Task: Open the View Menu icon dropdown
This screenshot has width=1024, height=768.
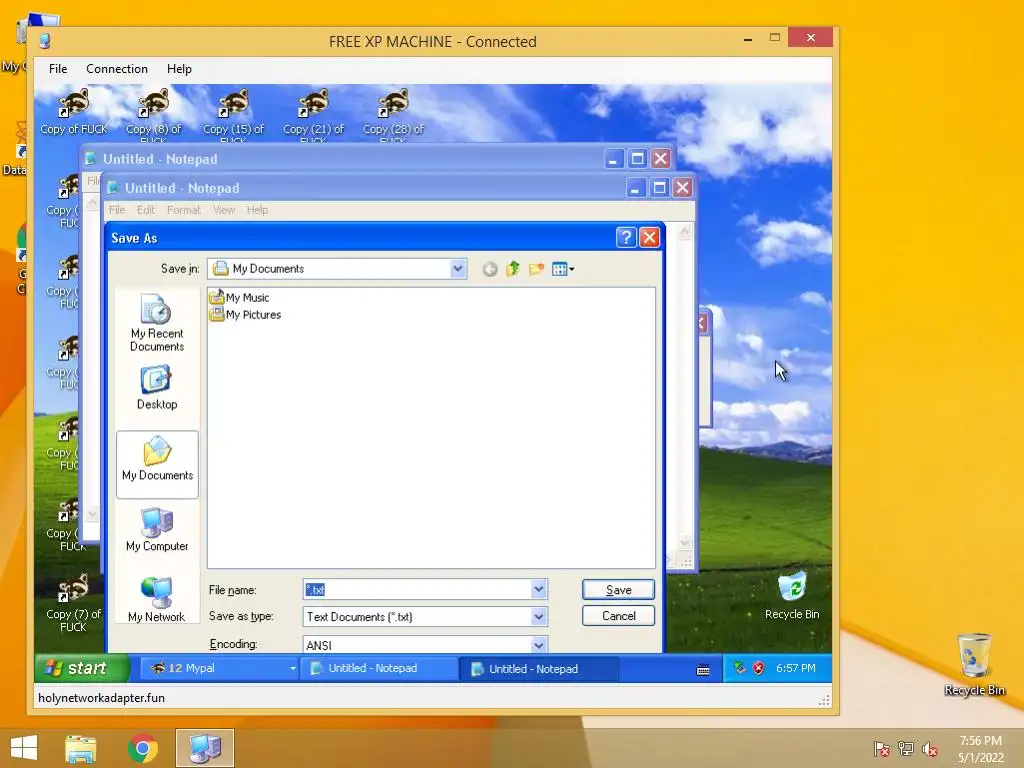Action: (563, 269)
